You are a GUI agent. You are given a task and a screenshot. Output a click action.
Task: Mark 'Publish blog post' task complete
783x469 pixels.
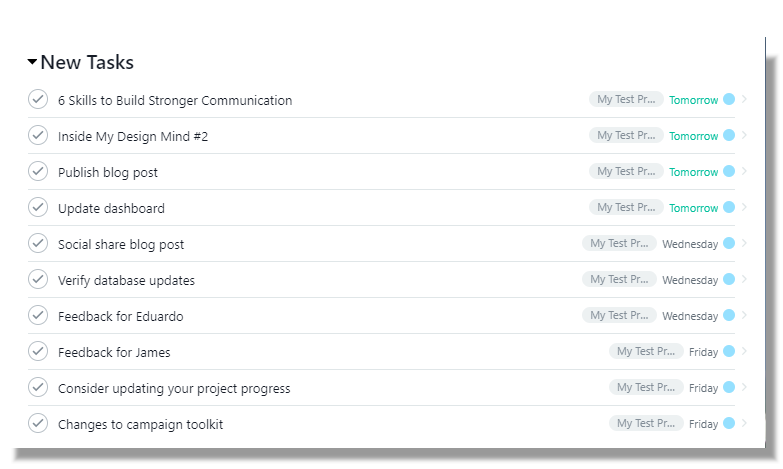point(38,171)
